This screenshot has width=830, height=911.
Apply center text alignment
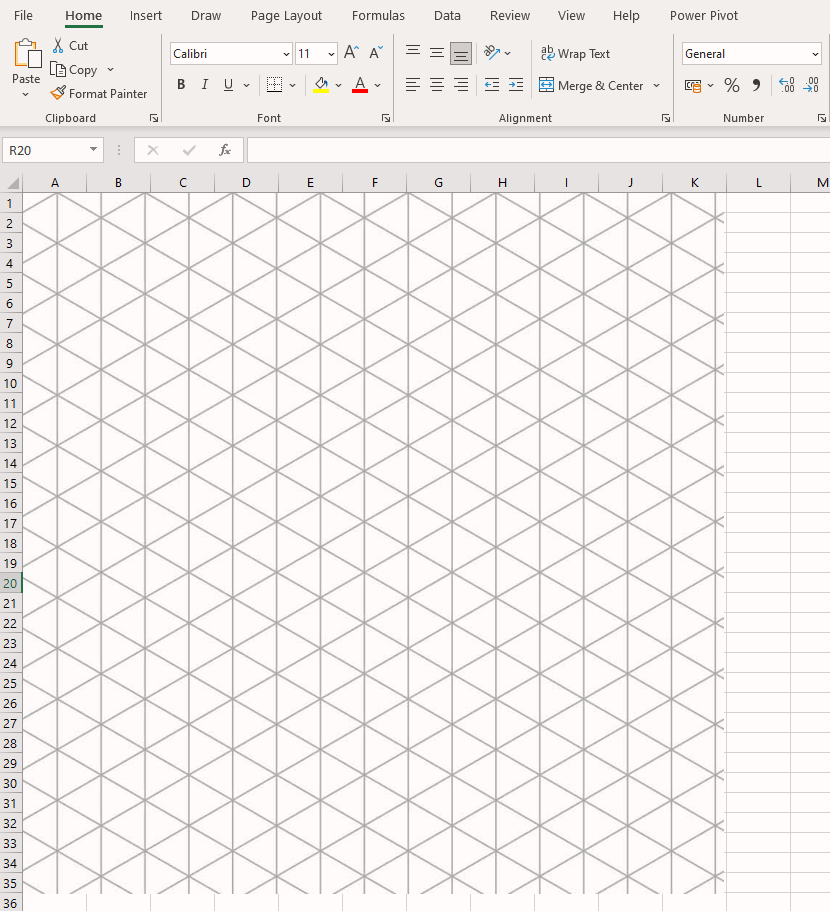coord(437,85)
